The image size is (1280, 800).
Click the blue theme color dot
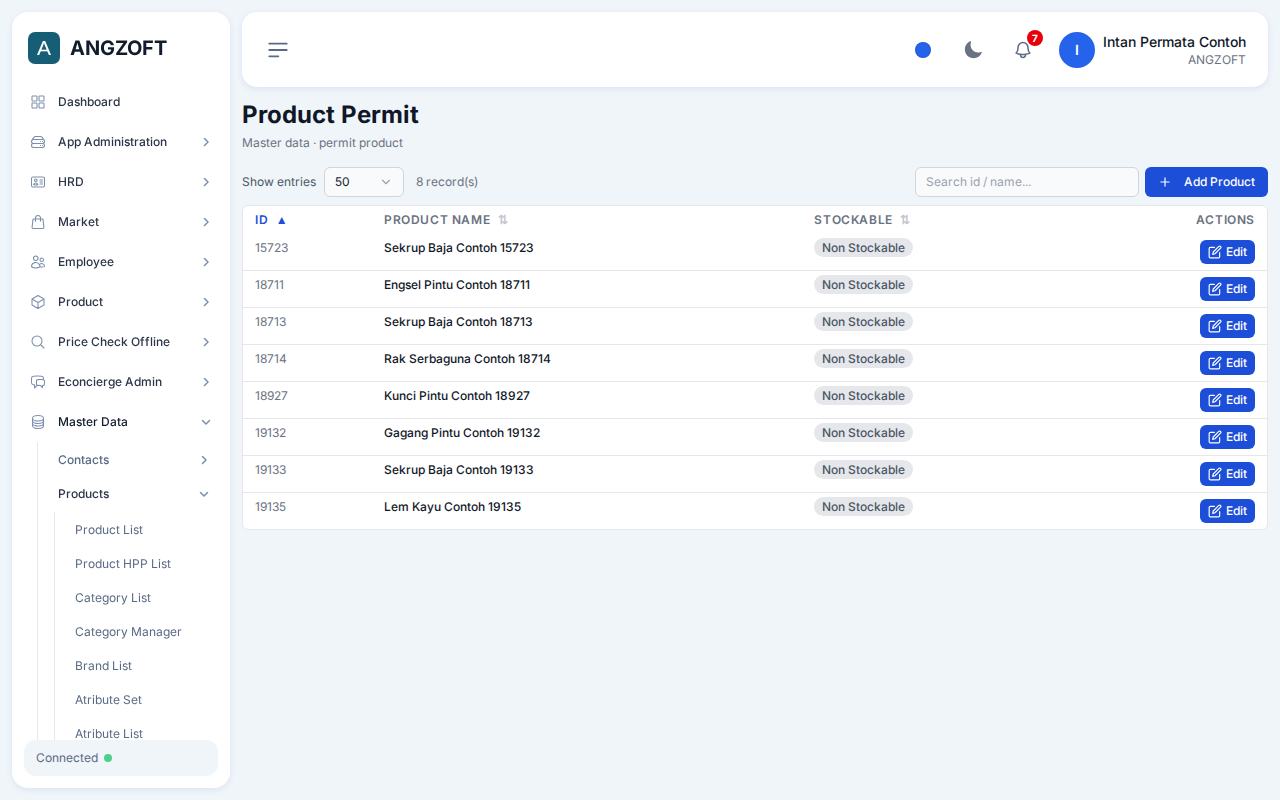[x=923, y=50]
